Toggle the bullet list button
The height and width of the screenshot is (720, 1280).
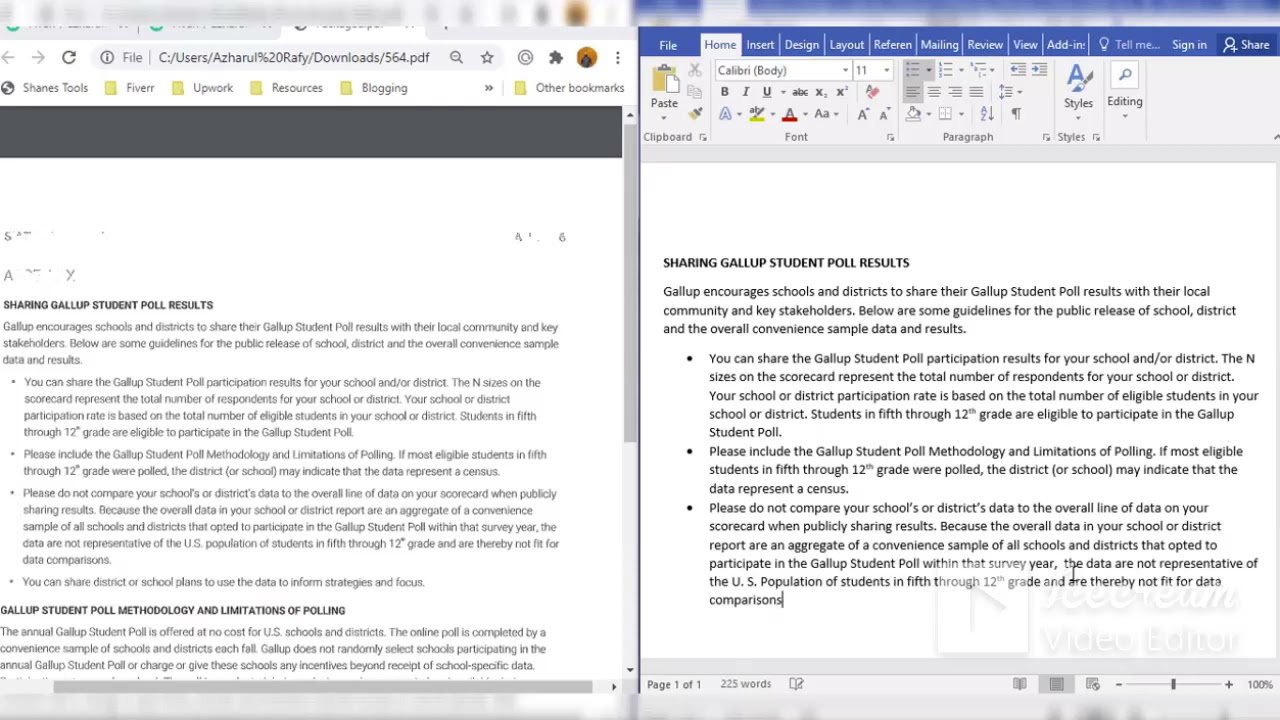[912, 70]
